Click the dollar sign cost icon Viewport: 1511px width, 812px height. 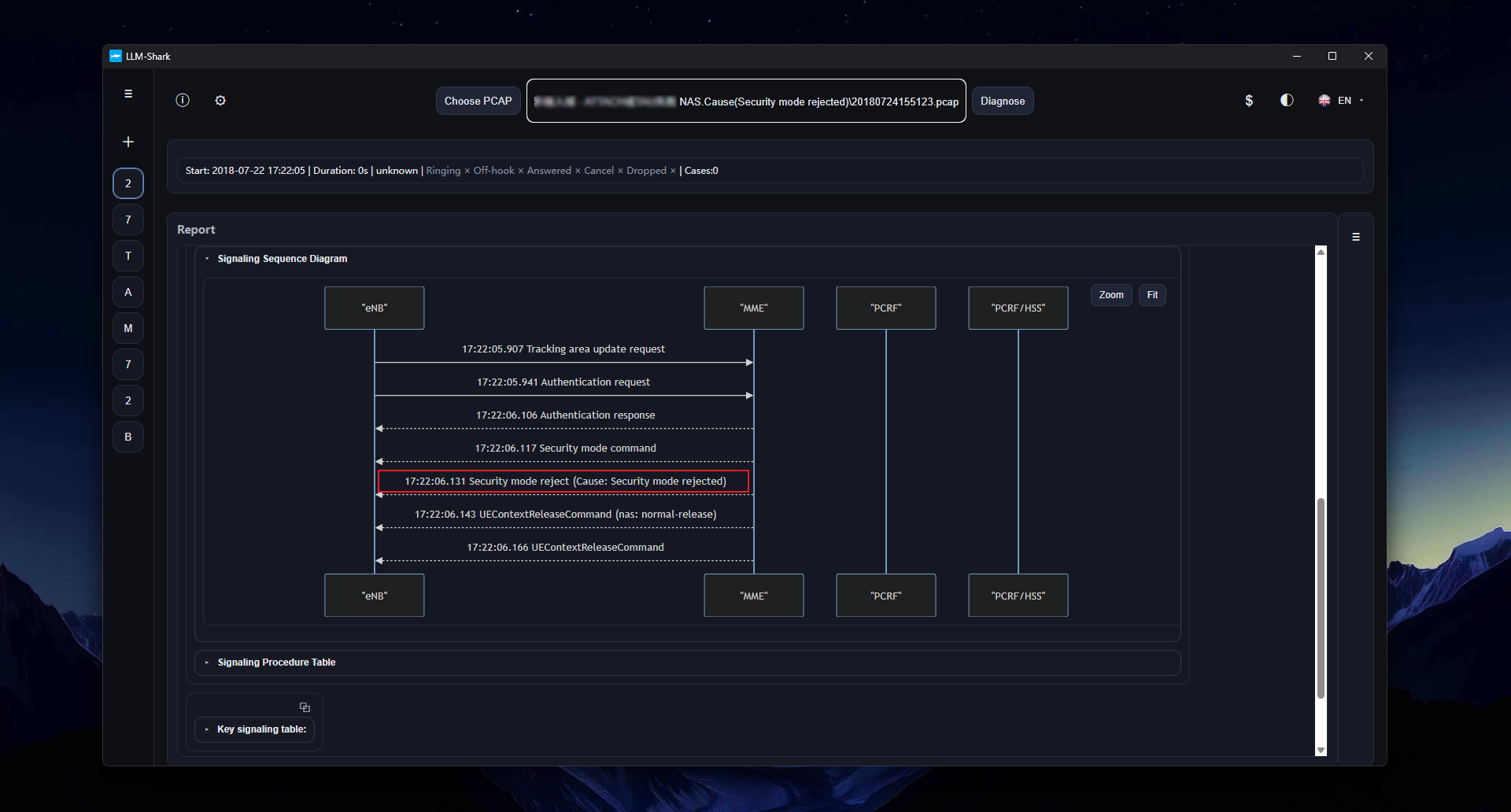coord(1249,101)
